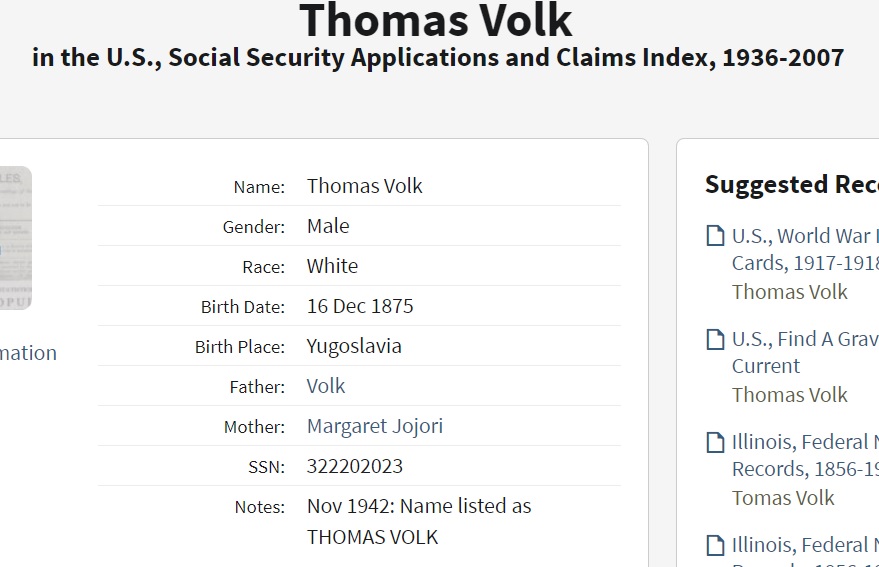Viewport: 879px width, 567px height.
Task: Click the document icon beside World War I record
Action: (x=715, y=236)
